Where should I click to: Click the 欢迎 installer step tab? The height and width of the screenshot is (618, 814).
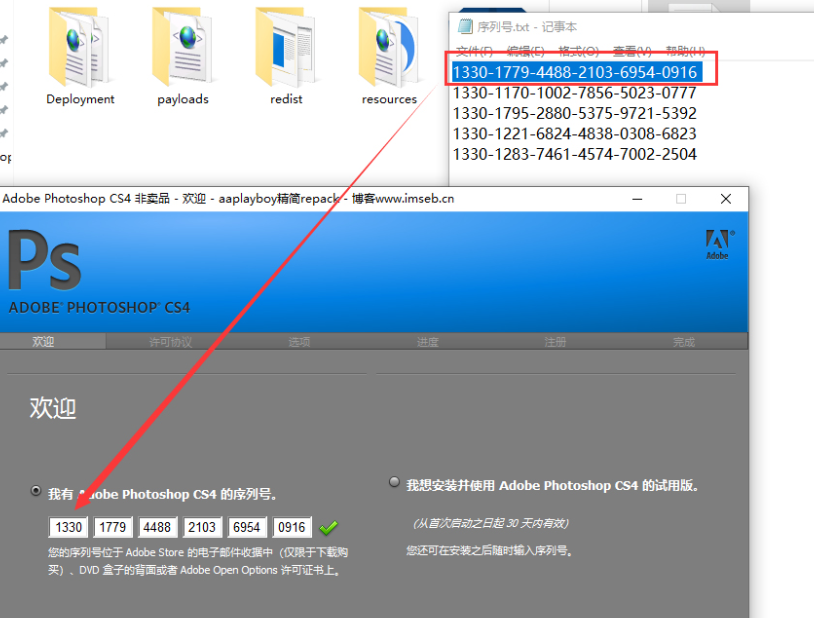point(43,342)
